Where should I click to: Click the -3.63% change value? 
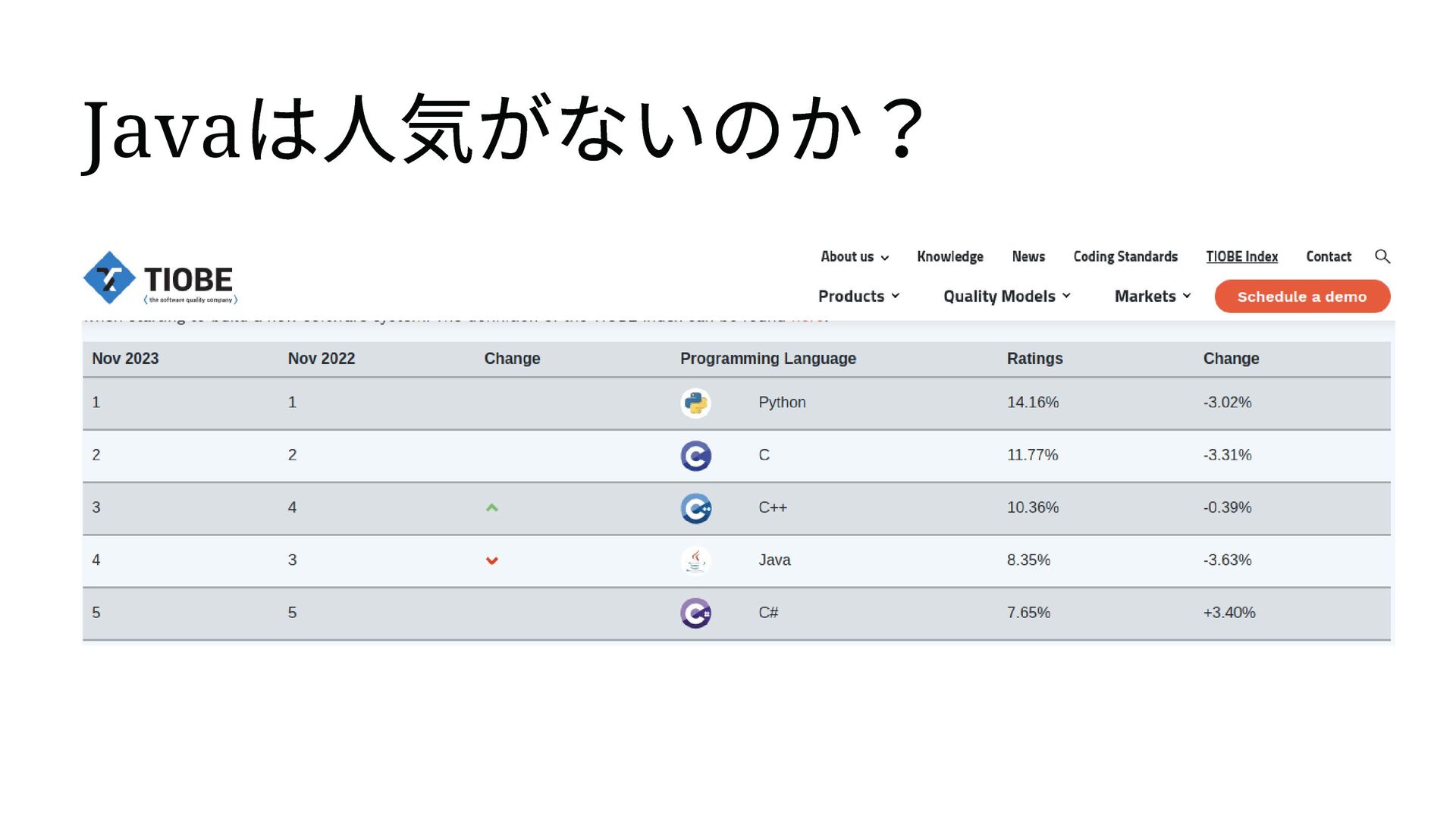(1227, 560)
